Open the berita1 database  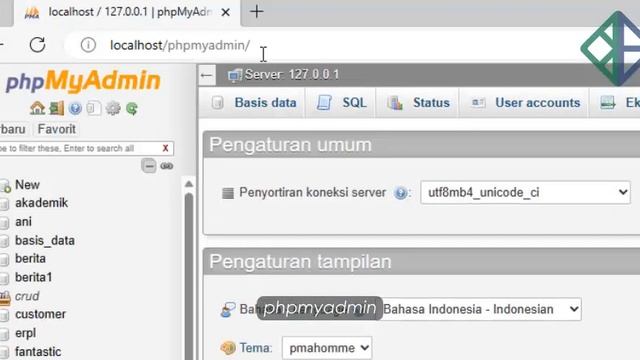(33, 277)
